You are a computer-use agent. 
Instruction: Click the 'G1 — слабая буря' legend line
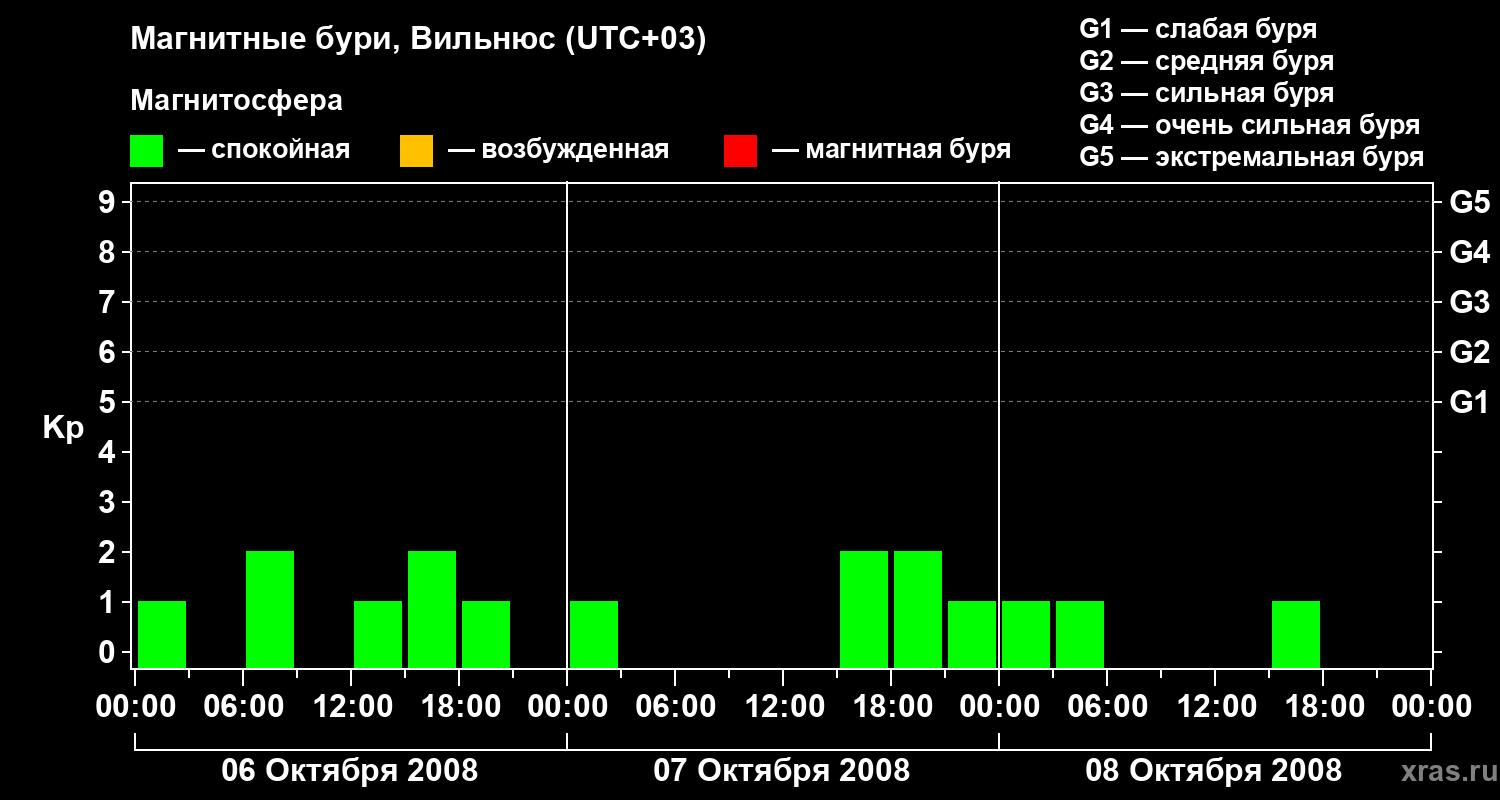pos(1198,29)
